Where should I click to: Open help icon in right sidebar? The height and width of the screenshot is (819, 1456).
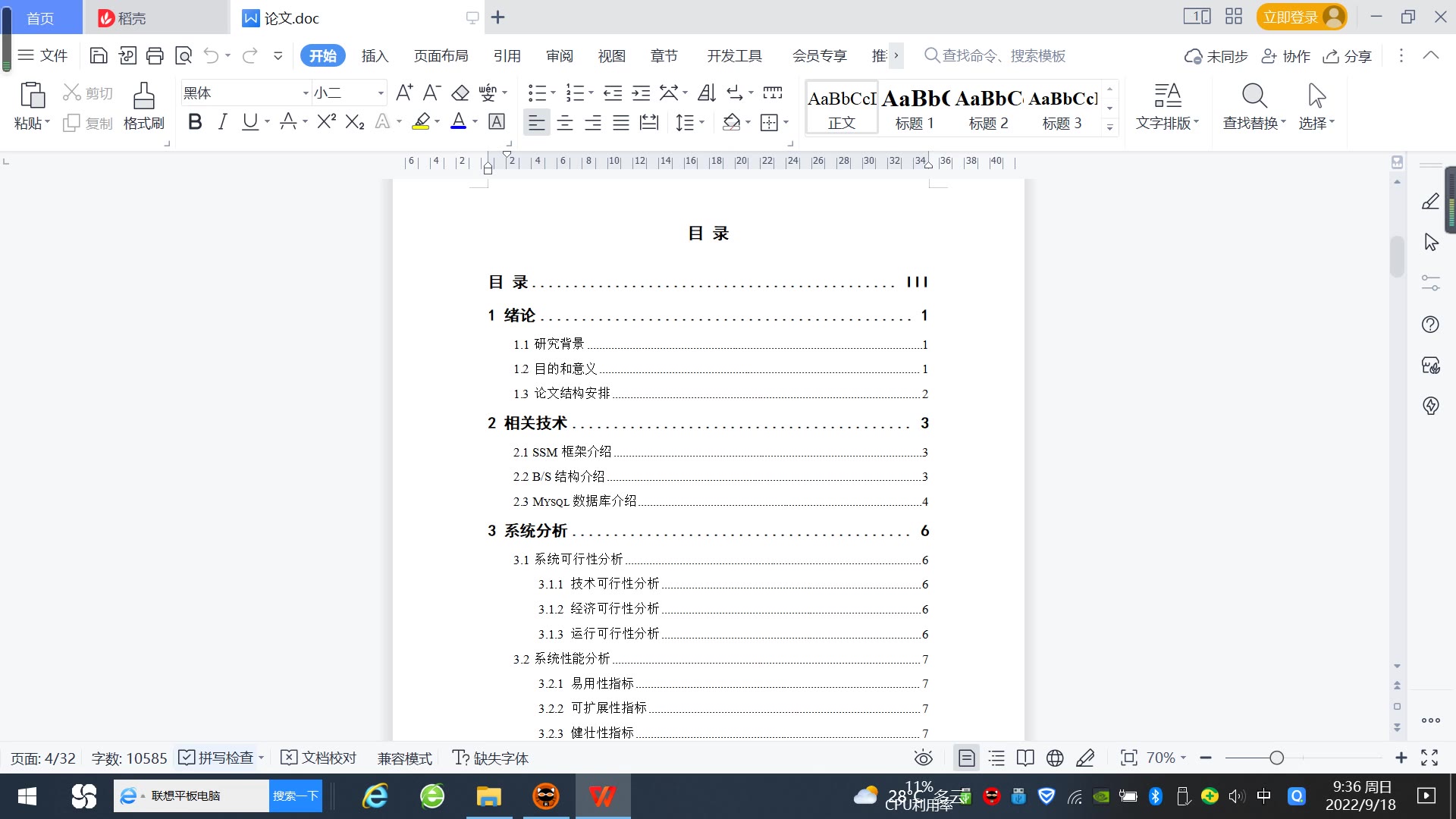click(x=1430, y=325)
